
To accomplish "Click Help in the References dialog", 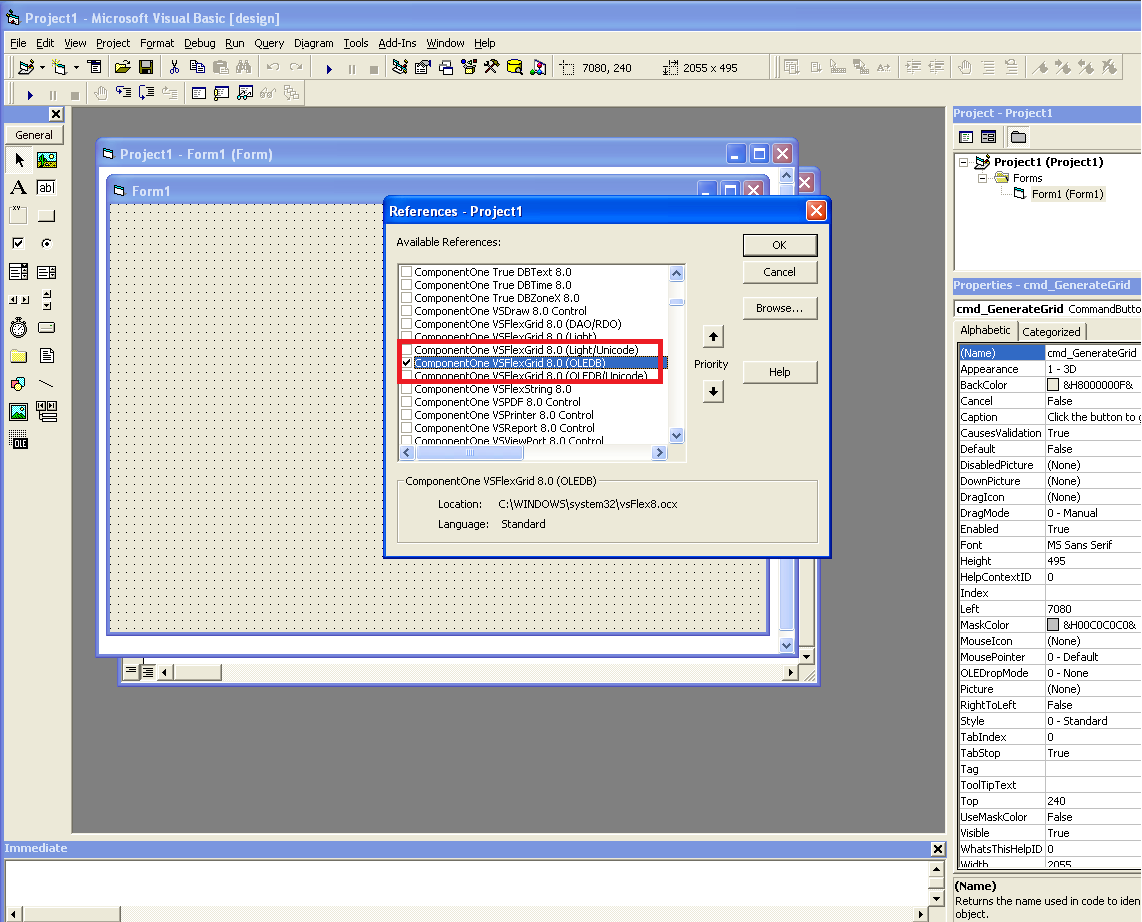I will click(779, 372).
